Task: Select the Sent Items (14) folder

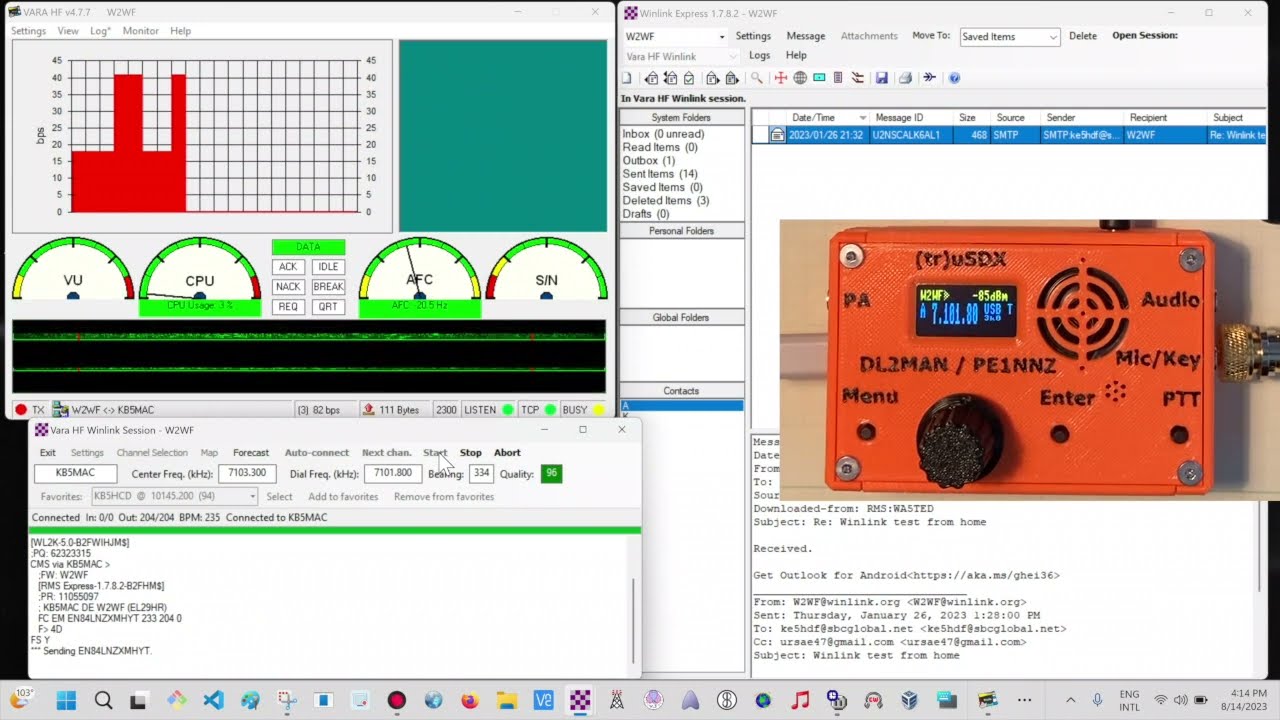Action: [x=660, y=174]
